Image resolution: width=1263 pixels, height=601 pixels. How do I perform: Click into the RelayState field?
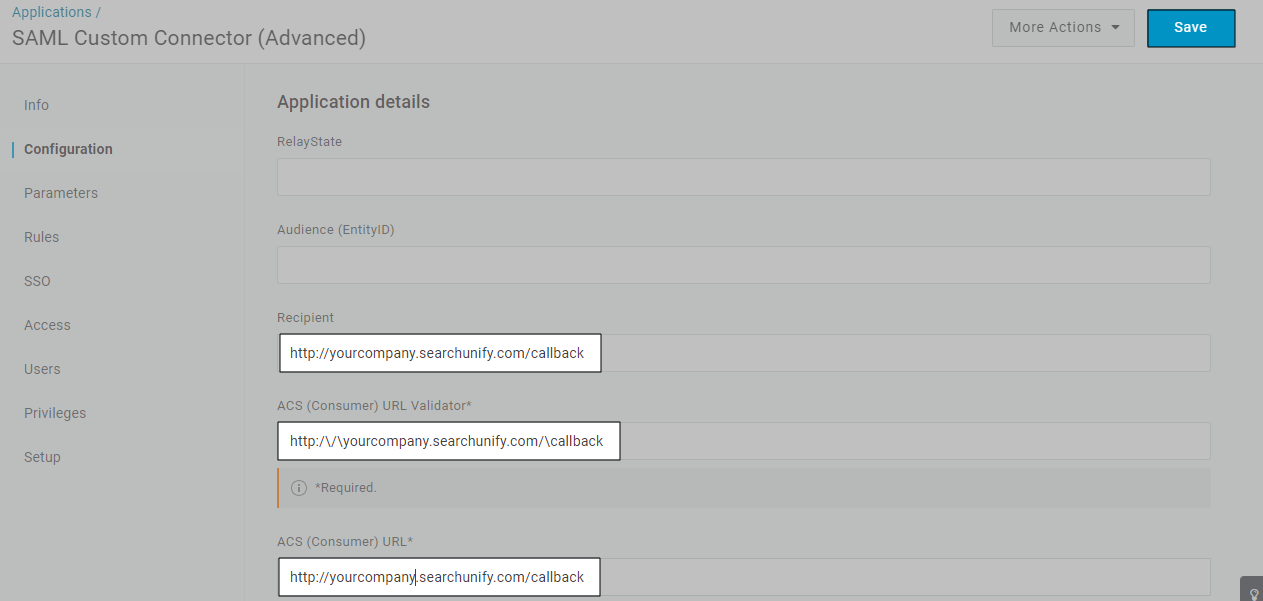pyautogui.click(x=743, y=177)
